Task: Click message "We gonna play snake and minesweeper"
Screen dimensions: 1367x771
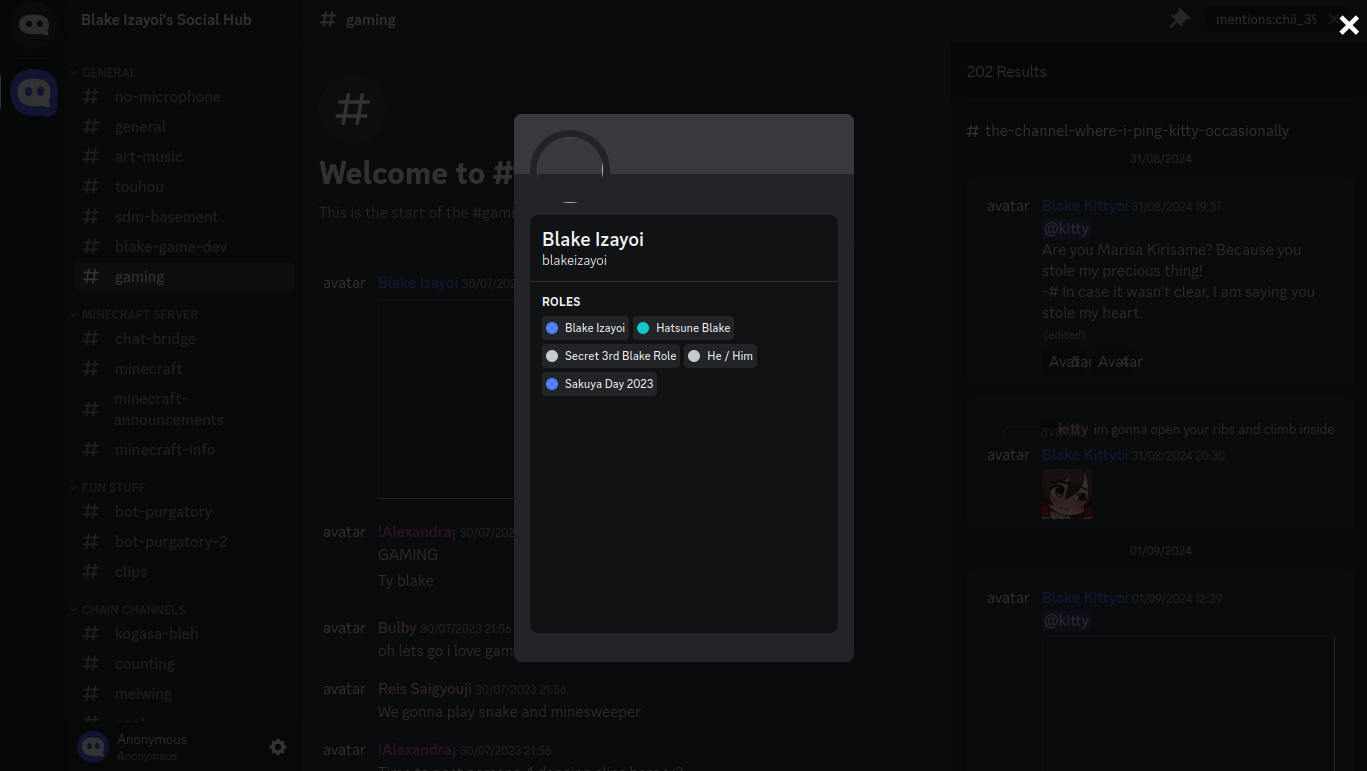Action: click(x=509, y=712)
